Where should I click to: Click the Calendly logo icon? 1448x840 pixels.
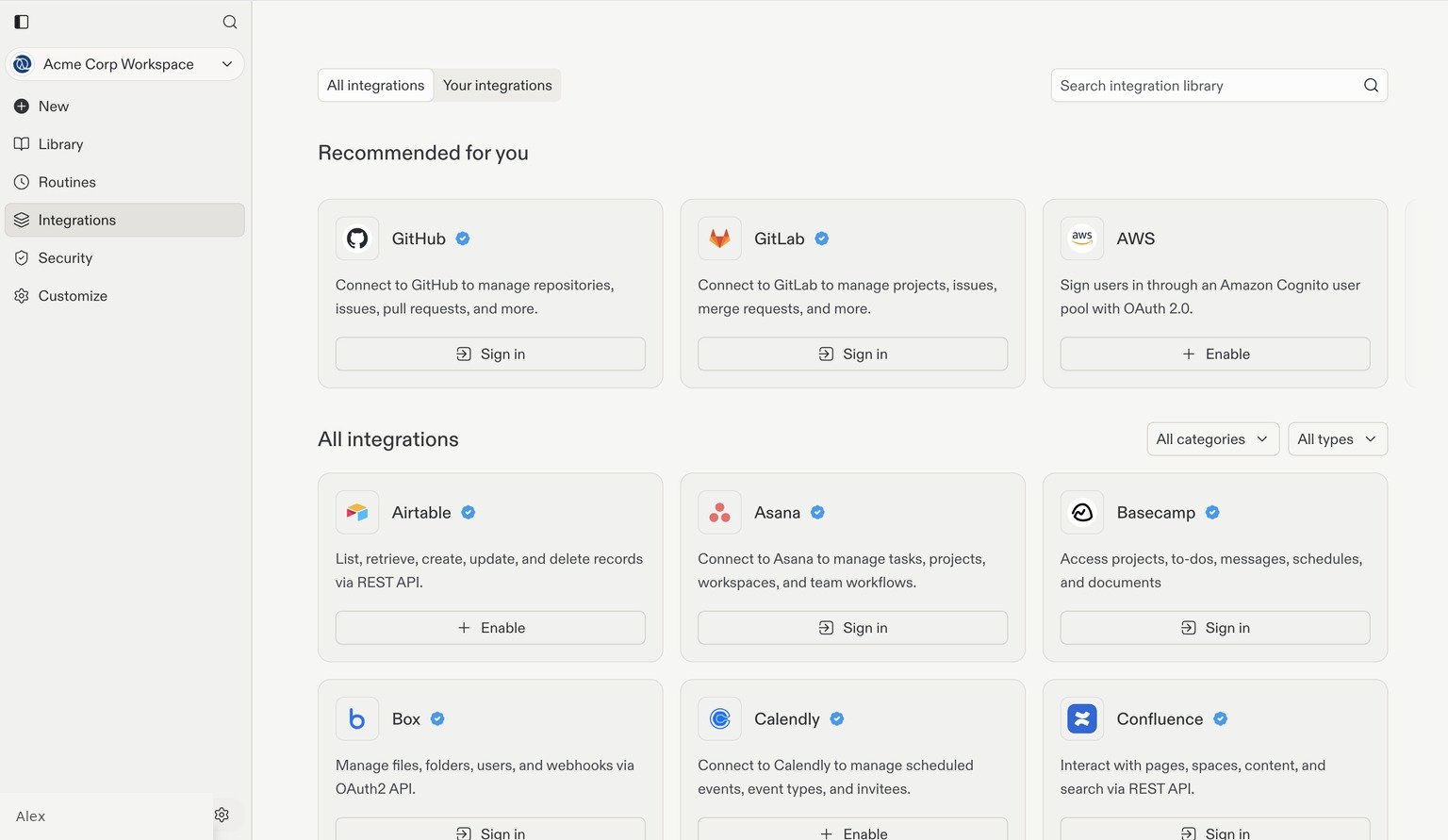719,719
